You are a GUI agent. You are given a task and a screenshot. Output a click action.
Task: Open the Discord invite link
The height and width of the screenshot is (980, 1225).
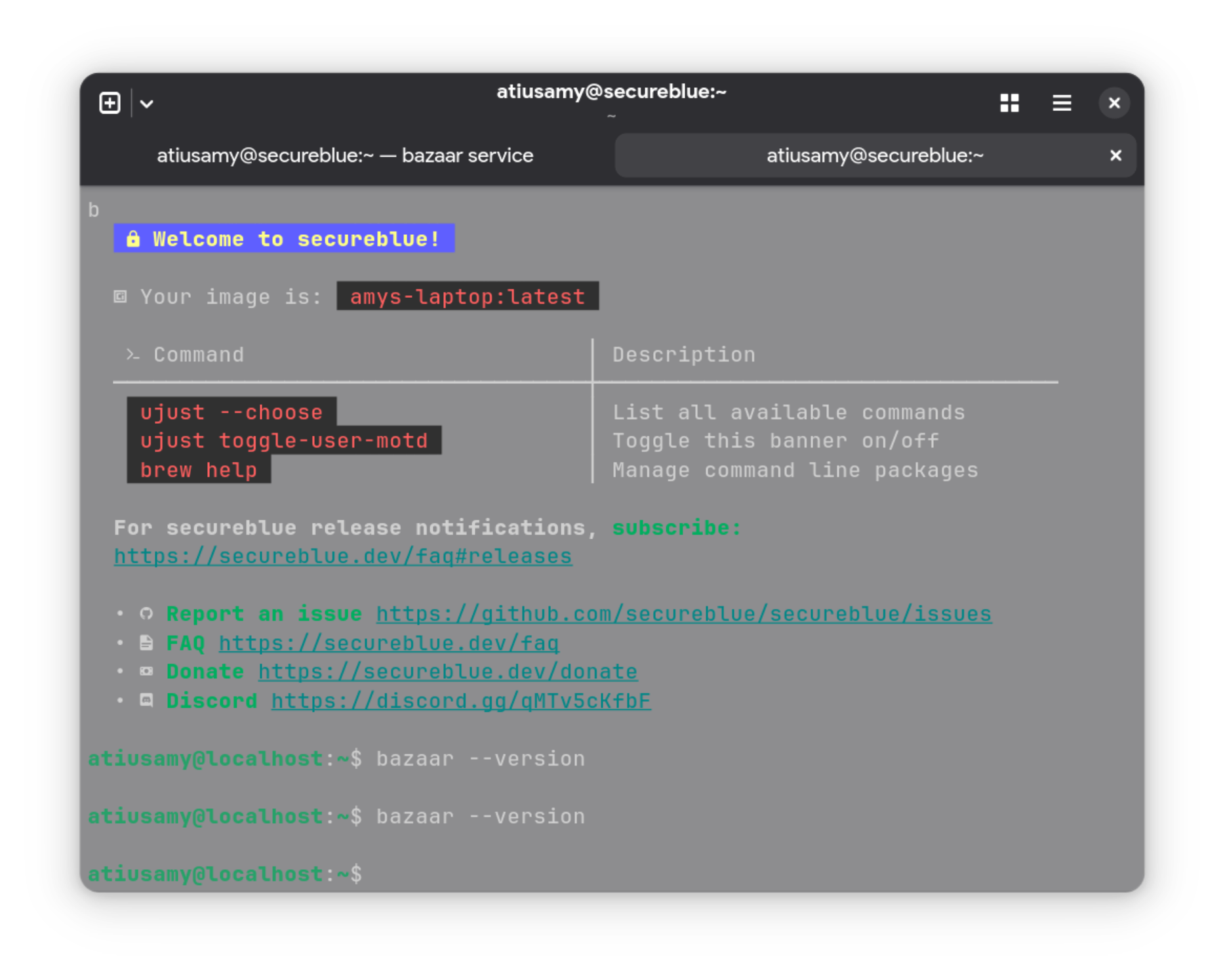(461, 701)
